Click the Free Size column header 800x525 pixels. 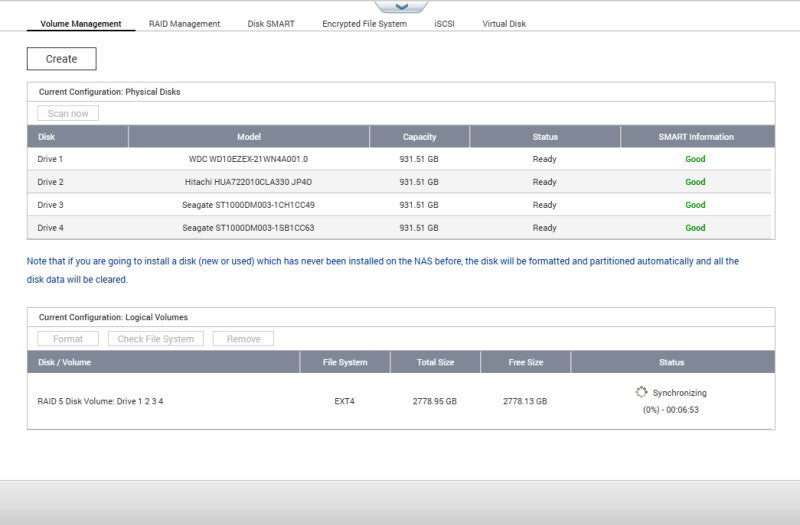coord(526,362)
